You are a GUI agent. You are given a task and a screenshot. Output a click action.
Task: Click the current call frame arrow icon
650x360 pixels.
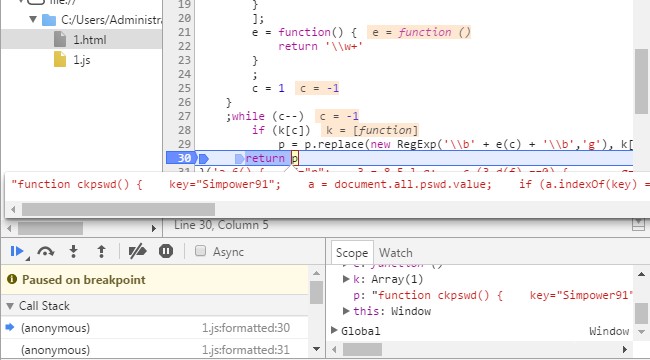point(10,328)
